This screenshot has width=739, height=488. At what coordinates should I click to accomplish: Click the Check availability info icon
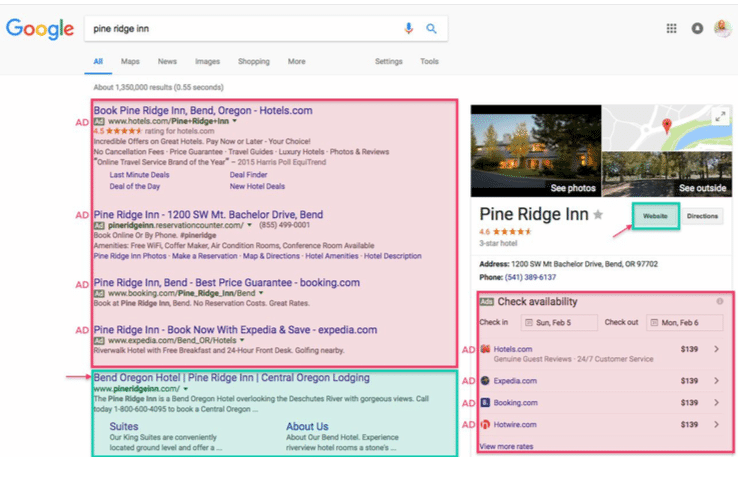coord(720,301)
